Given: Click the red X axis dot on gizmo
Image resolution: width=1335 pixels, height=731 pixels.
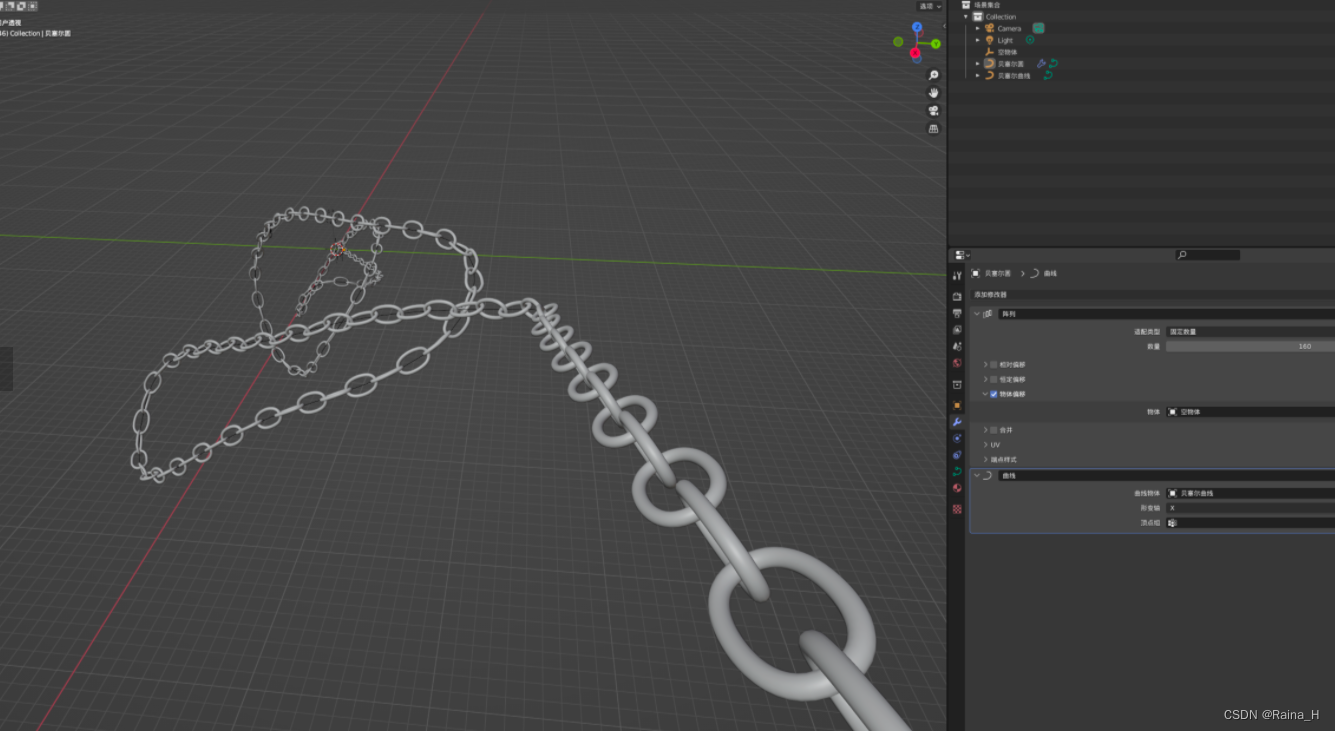Looking at the screenshot, I should [915, 52].
